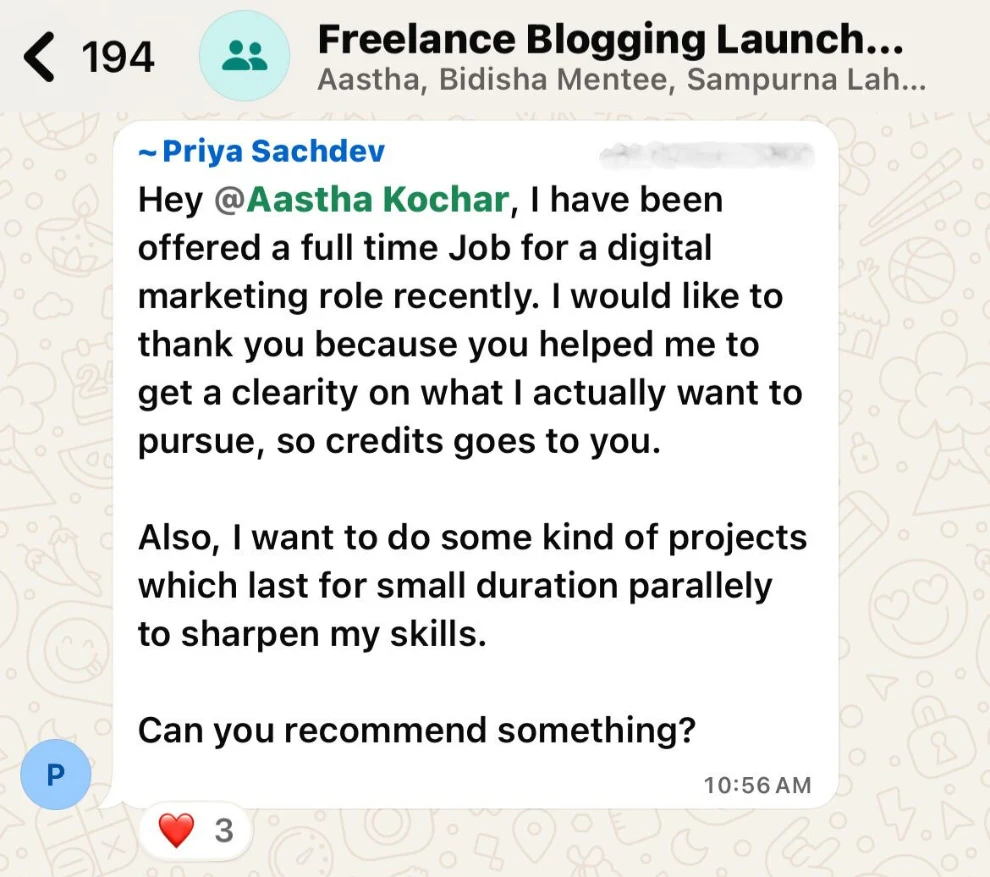Tap "thank you because you helped" line
Viewport: 990px width, 877px height.
[x=448, y=345]
